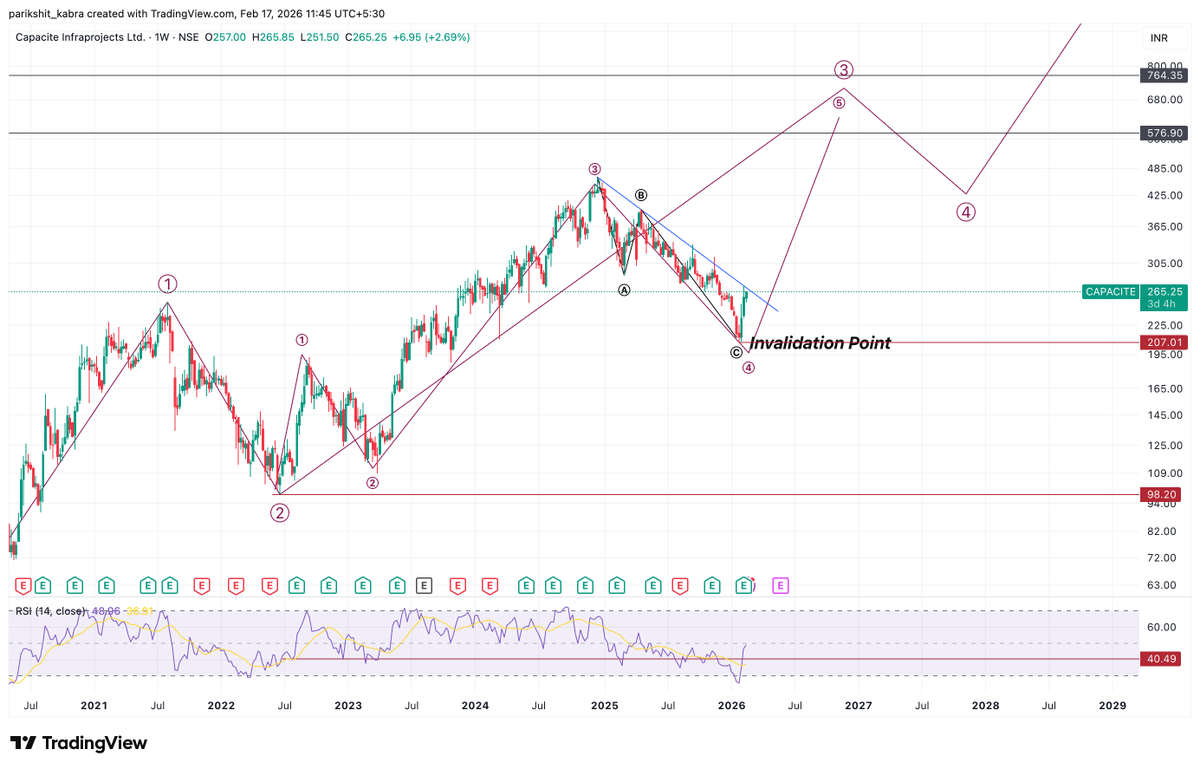Select the green earnings marker under January 2025
The height and width of the screenshot is (769, 1200).
[x=617, y=585]
